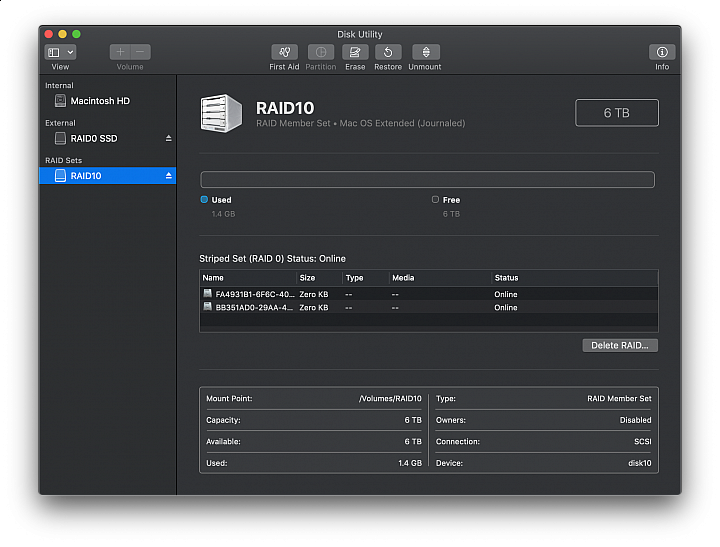This screenshot has height=547, width=720.
Task: Click the RAID10 sidebar disk icon
Action: click(x=60, y=175)
